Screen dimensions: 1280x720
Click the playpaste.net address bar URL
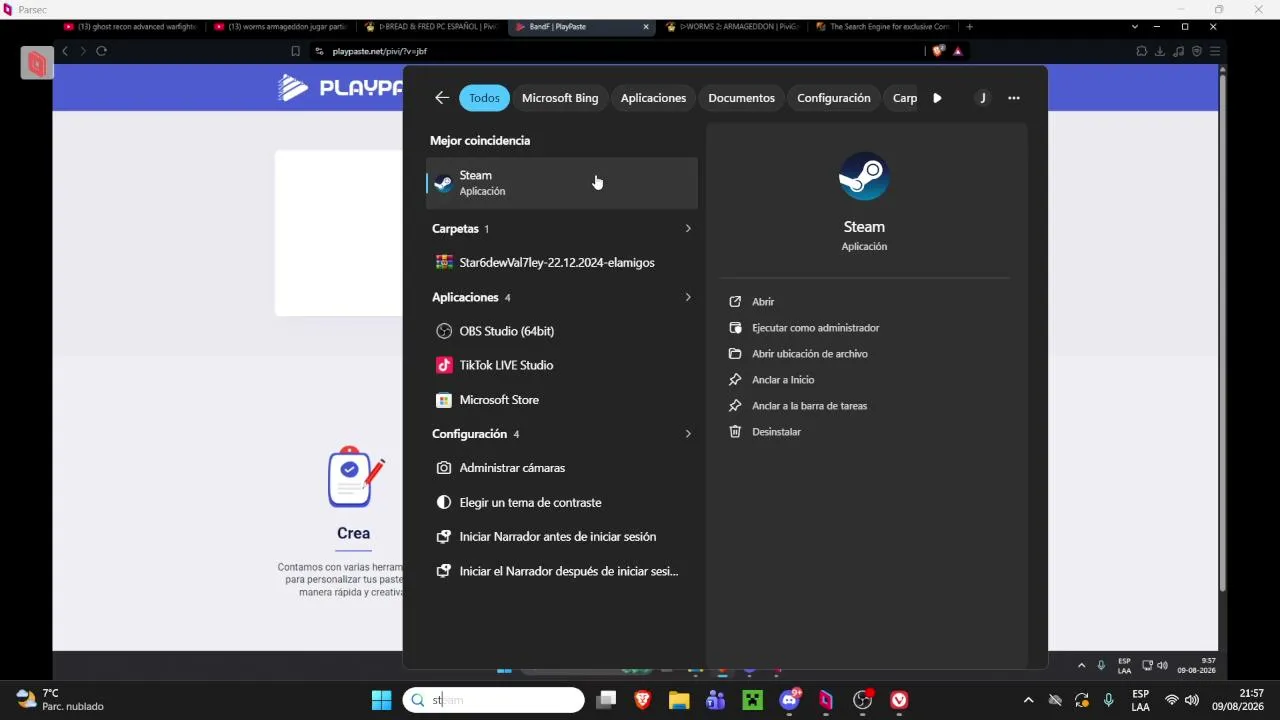(x=380, y=51)
